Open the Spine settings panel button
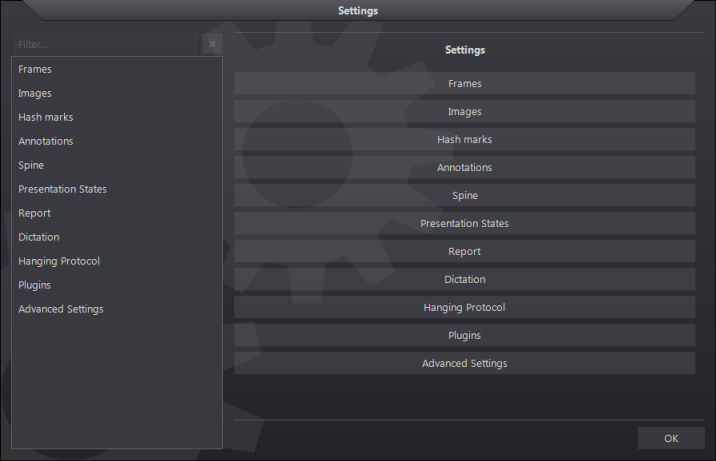 pyautogui.click(x=464, y=196)
